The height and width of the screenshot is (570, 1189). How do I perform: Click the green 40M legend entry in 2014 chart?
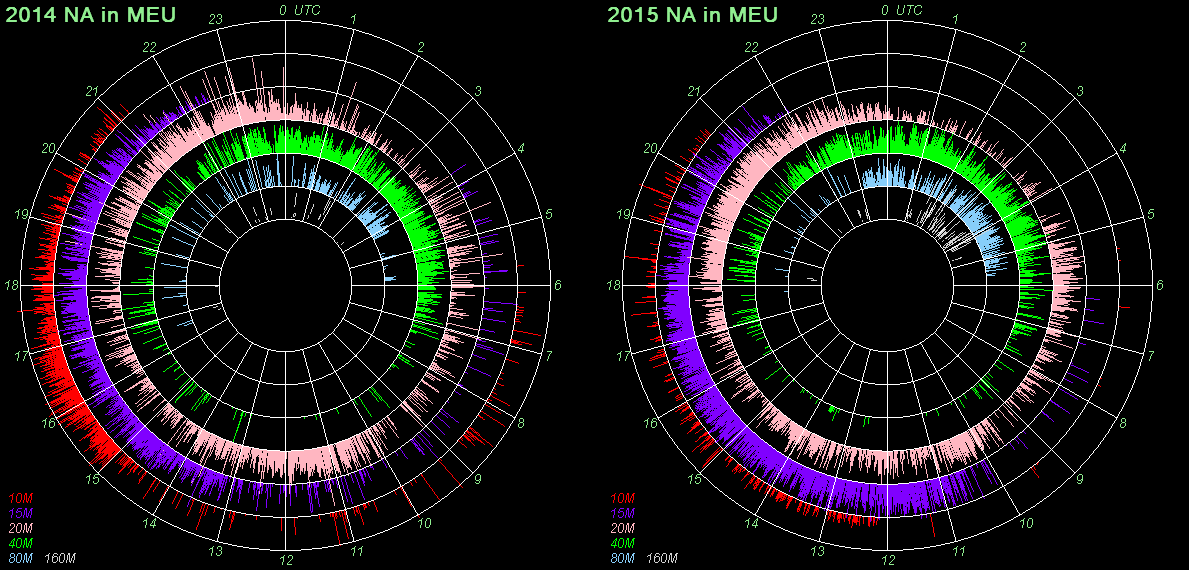click(21, 543)
